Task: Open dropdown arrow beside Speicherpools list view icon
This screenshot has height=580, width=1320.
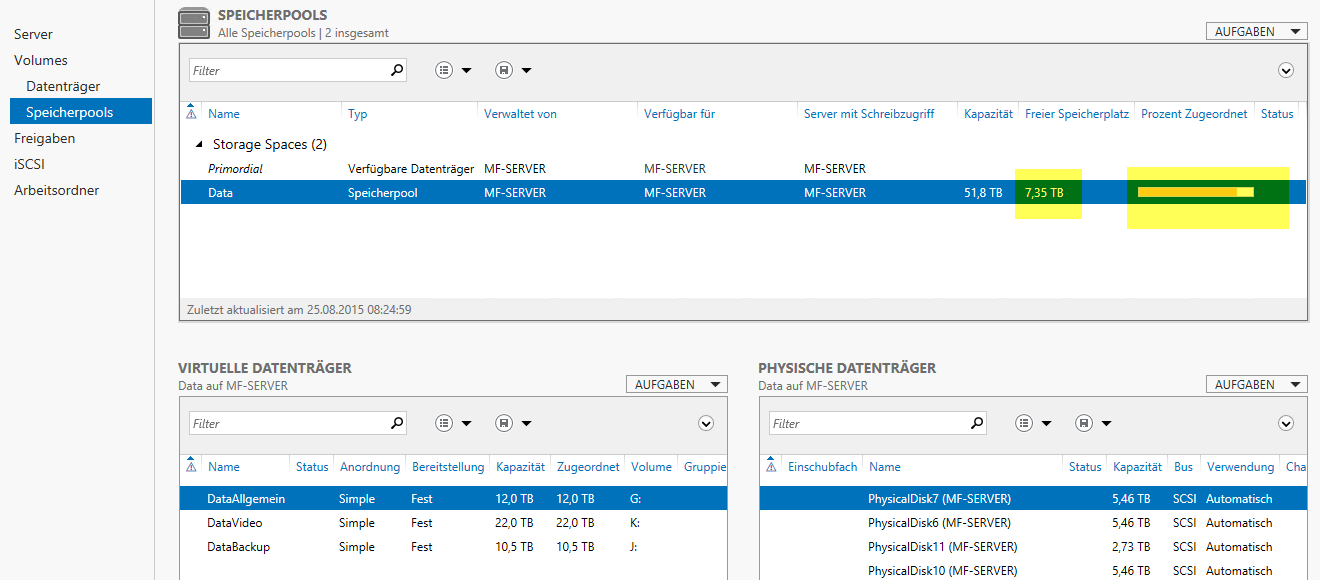Action: pyautogui.click(x=466, y=70)
